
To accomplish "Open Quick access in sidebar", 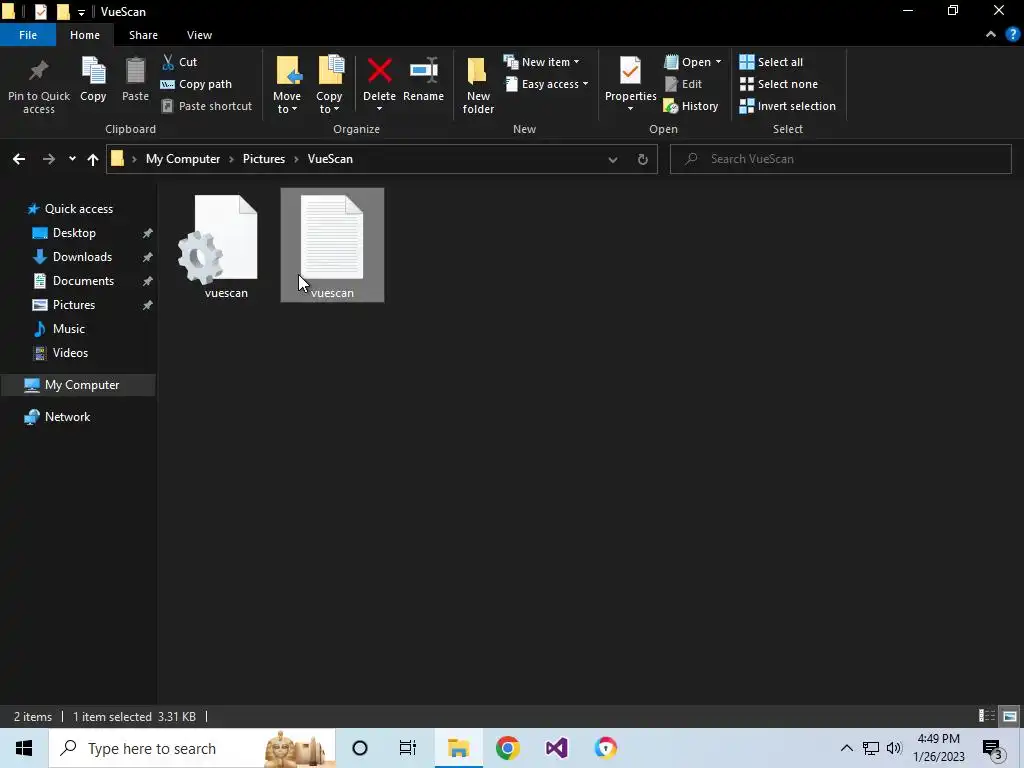I will (x=78, y=209).
